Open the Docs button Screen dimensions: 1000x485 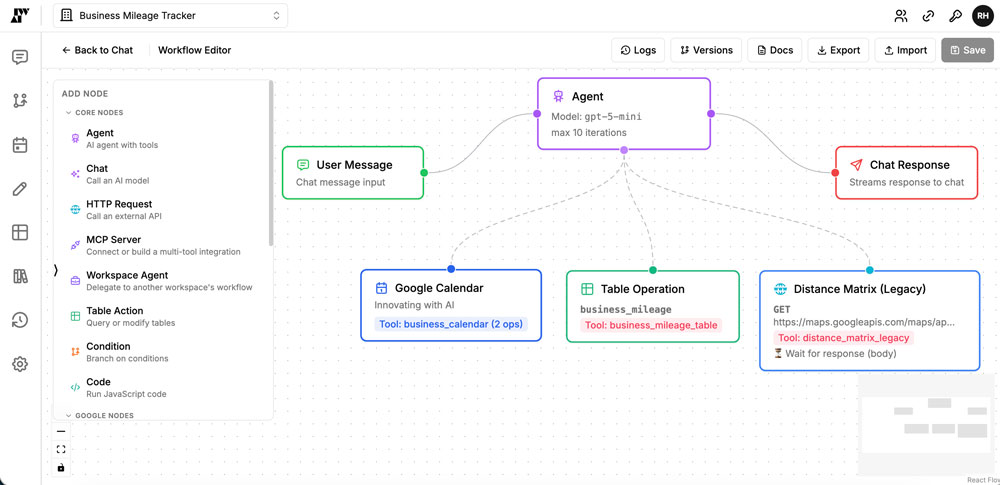775,50
